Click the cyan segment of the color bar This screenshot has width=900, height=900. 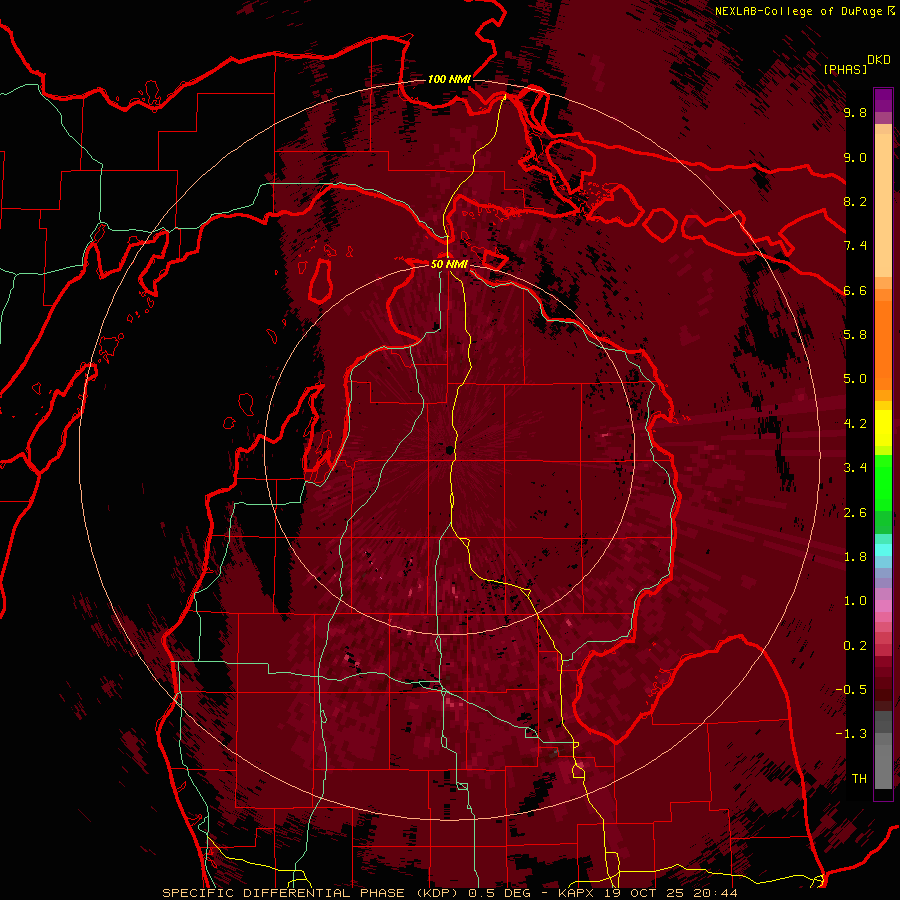tap(883, 550)
